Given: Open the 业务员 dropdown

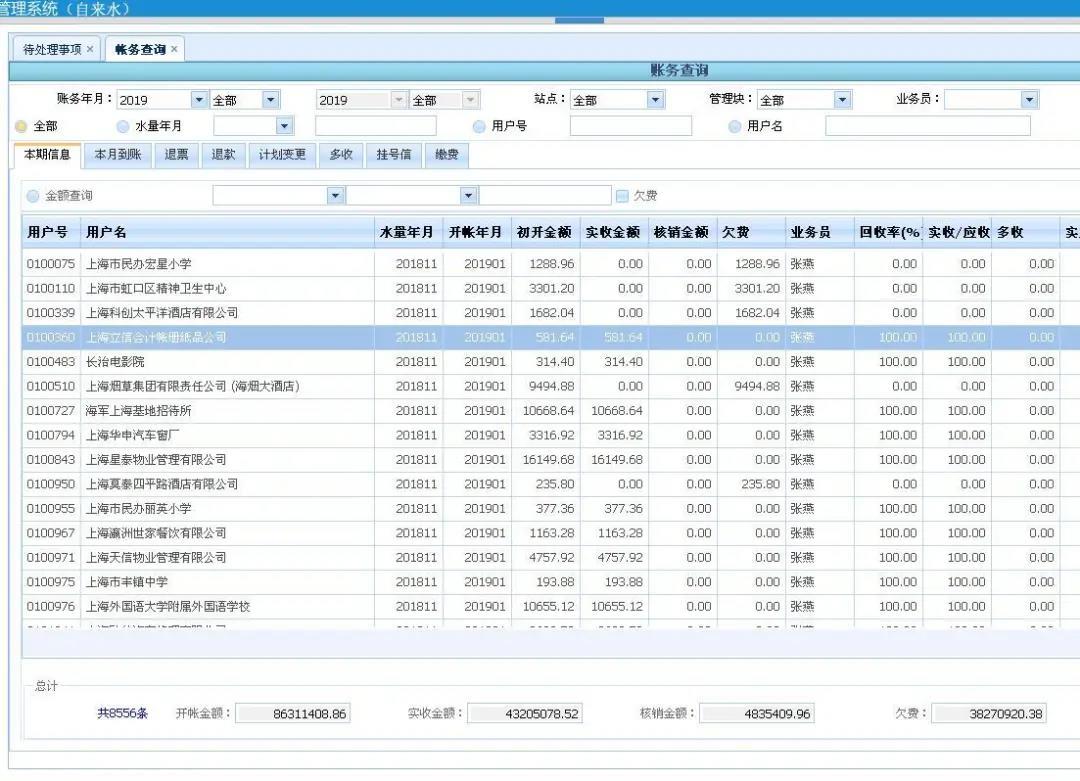Looking at the screenshot, I should 1029,100.
